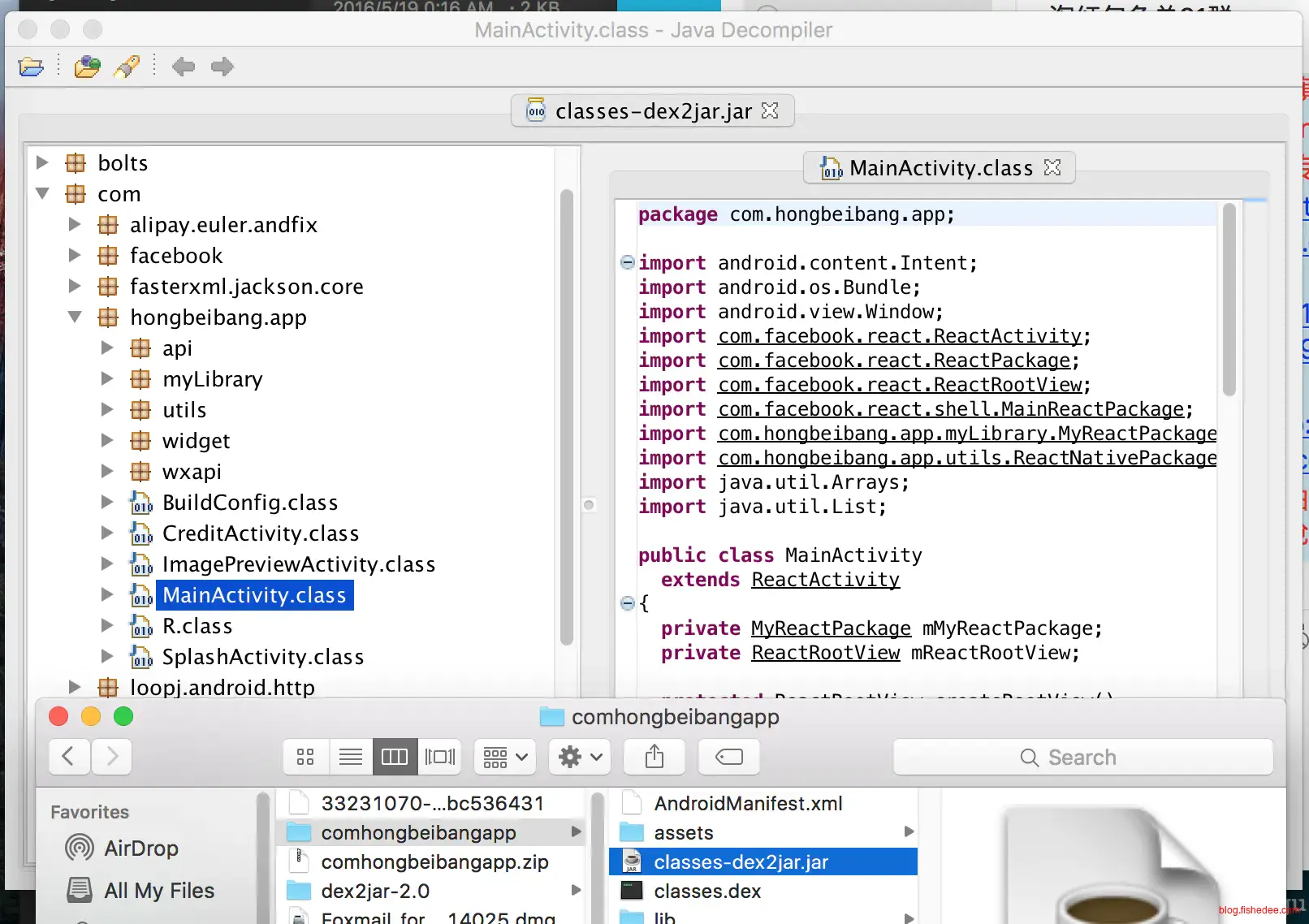Screen dimensions: 1309x924
Task: Switch Finder to list view
Action: 350,756
